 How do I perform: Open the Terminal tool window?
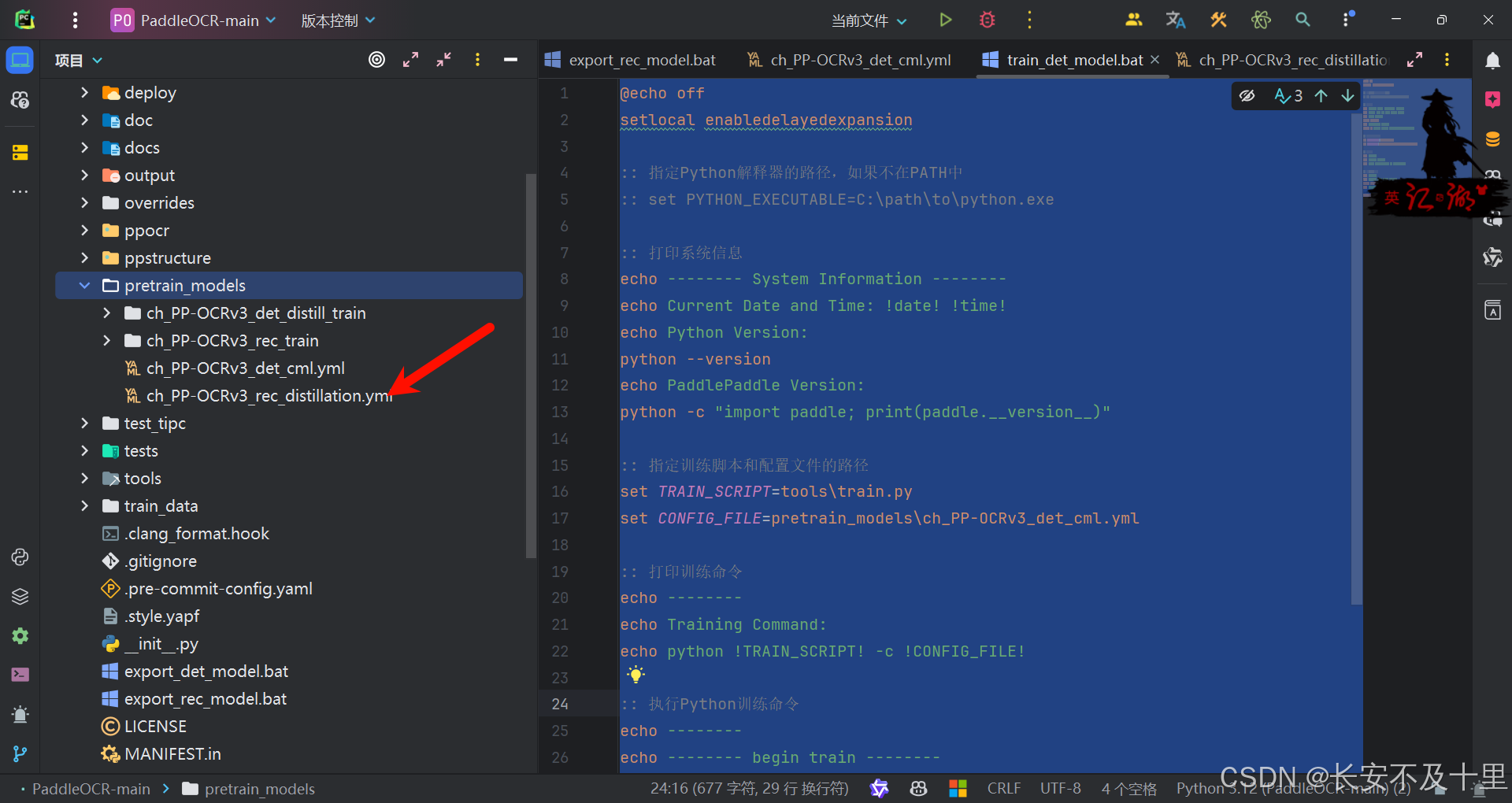(20, 675)
